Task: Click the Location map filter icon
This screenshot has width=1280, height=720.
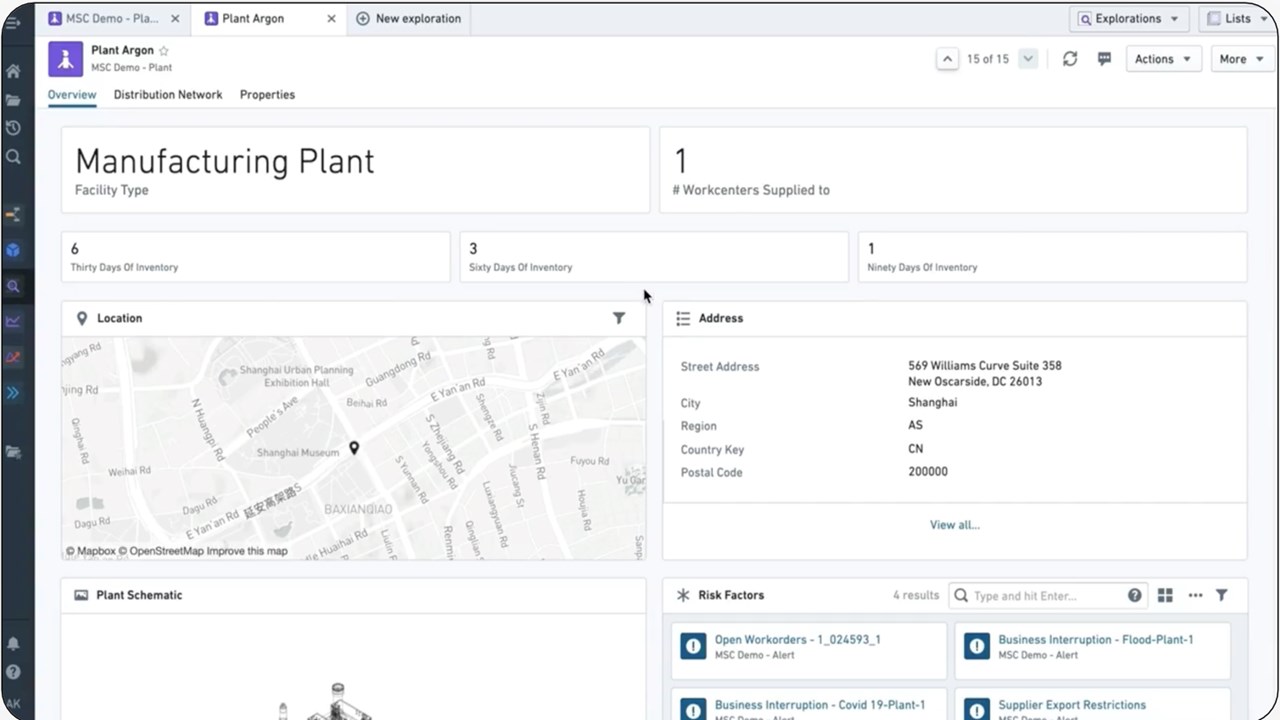Action: [x=619, y=318]
